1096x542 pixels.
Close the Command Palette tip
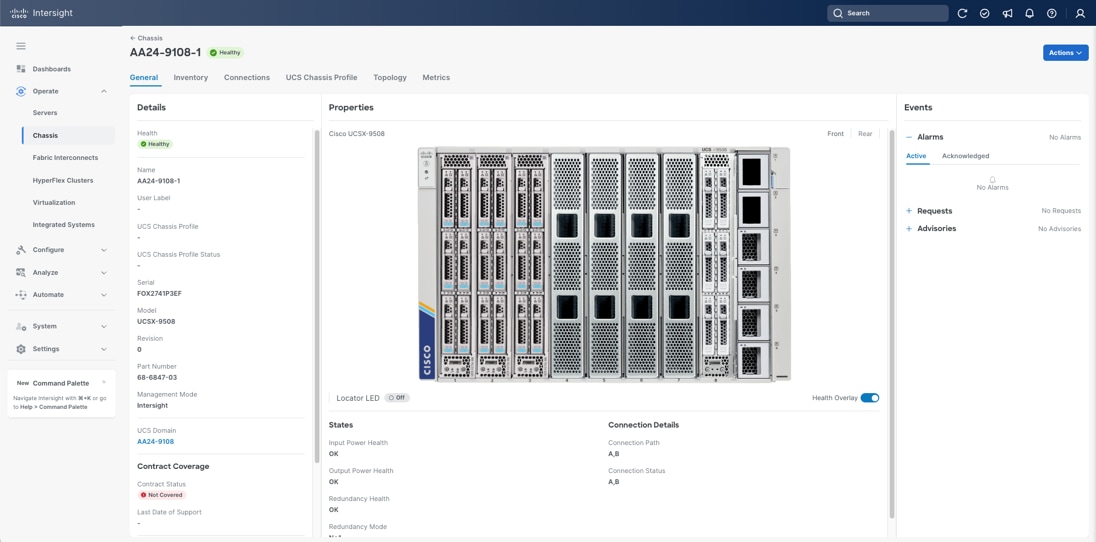[x=104, y=382]
